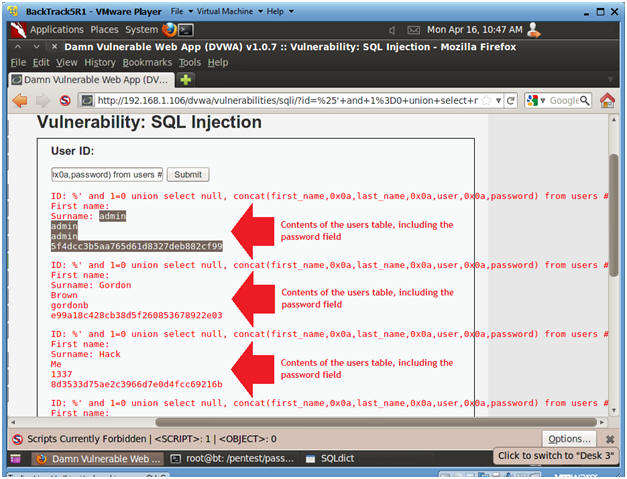Click the site identity icon in the URL bar

point(87,100)
